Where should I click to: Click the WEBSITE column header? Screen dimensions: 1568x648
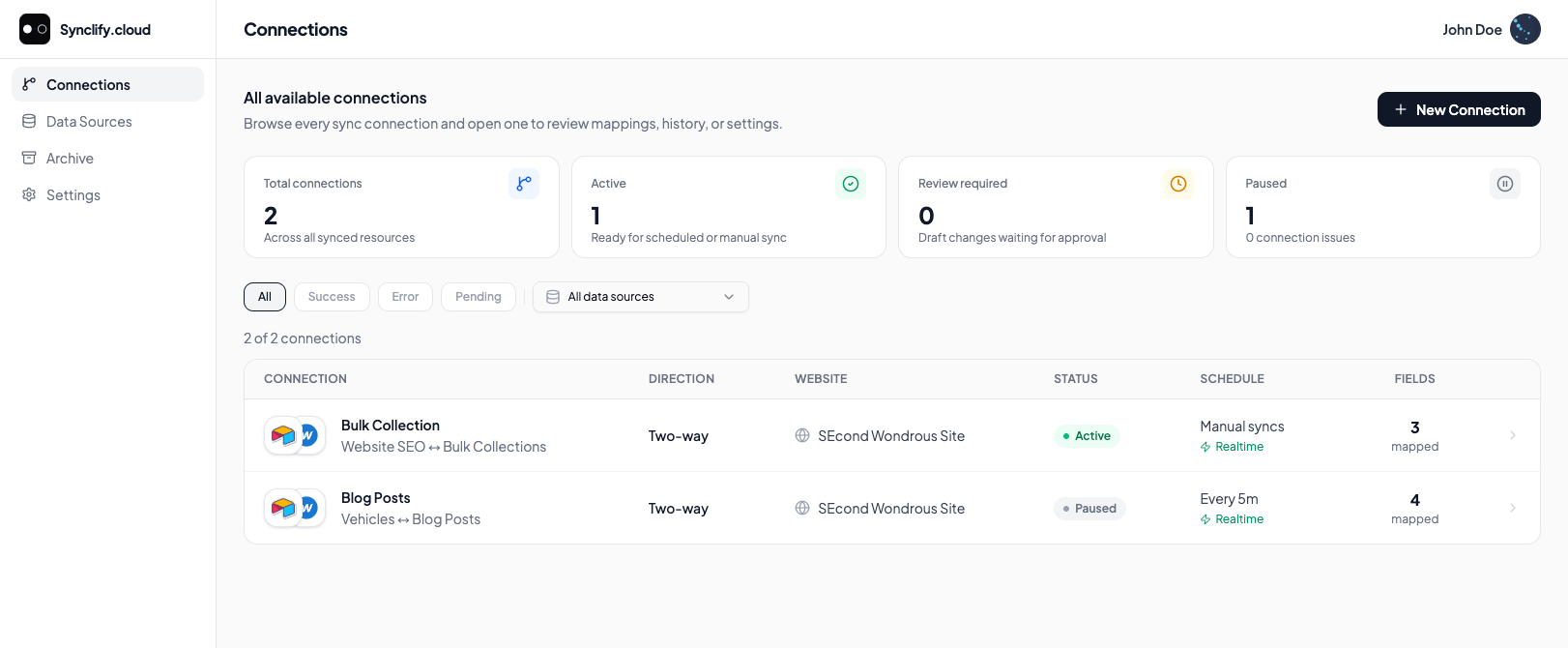pyautogui.click(x=821, y=379)
